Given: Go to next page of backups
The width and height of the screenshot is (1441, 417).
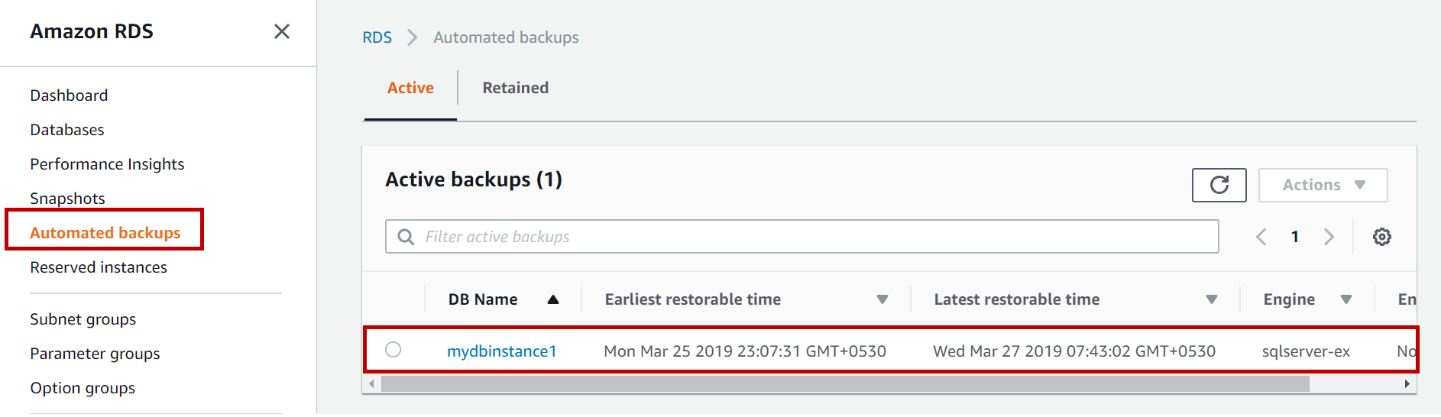Looking at the screenshot, I should (x=1329, y=237).
